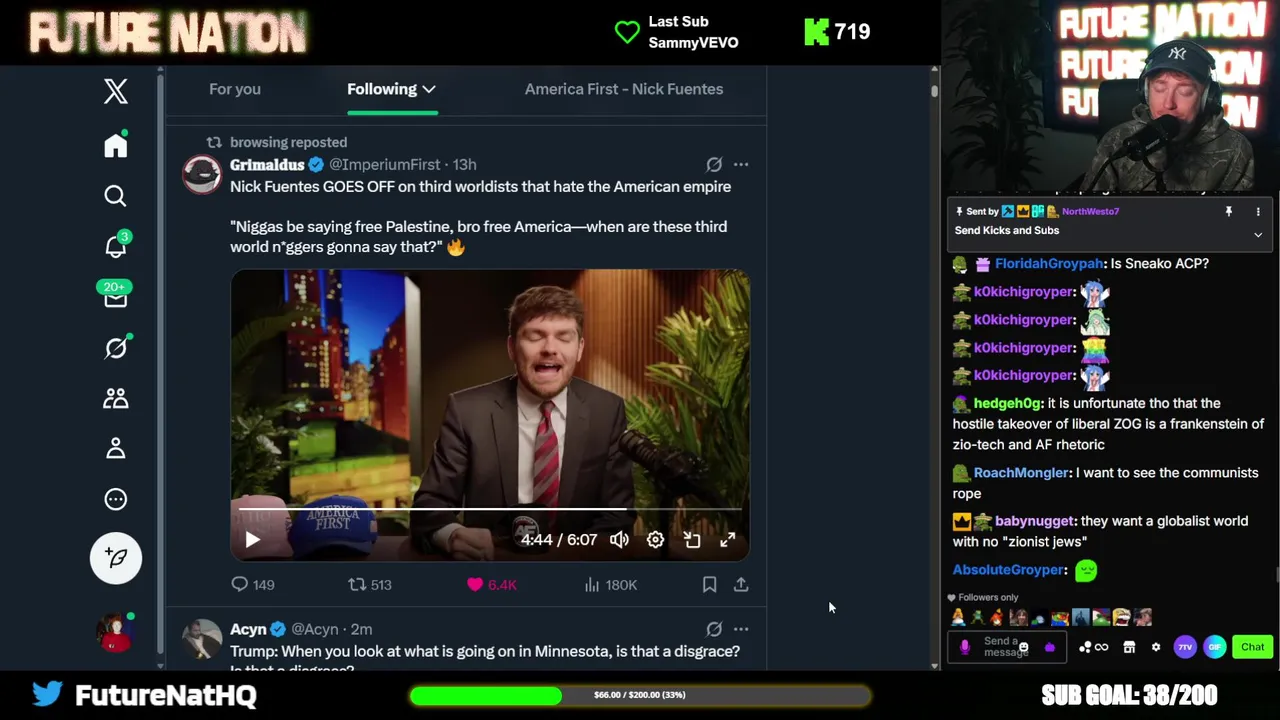Open the GIF picker button
The width and height of the screenshot is (1280, 720).
coord(1215,647)
